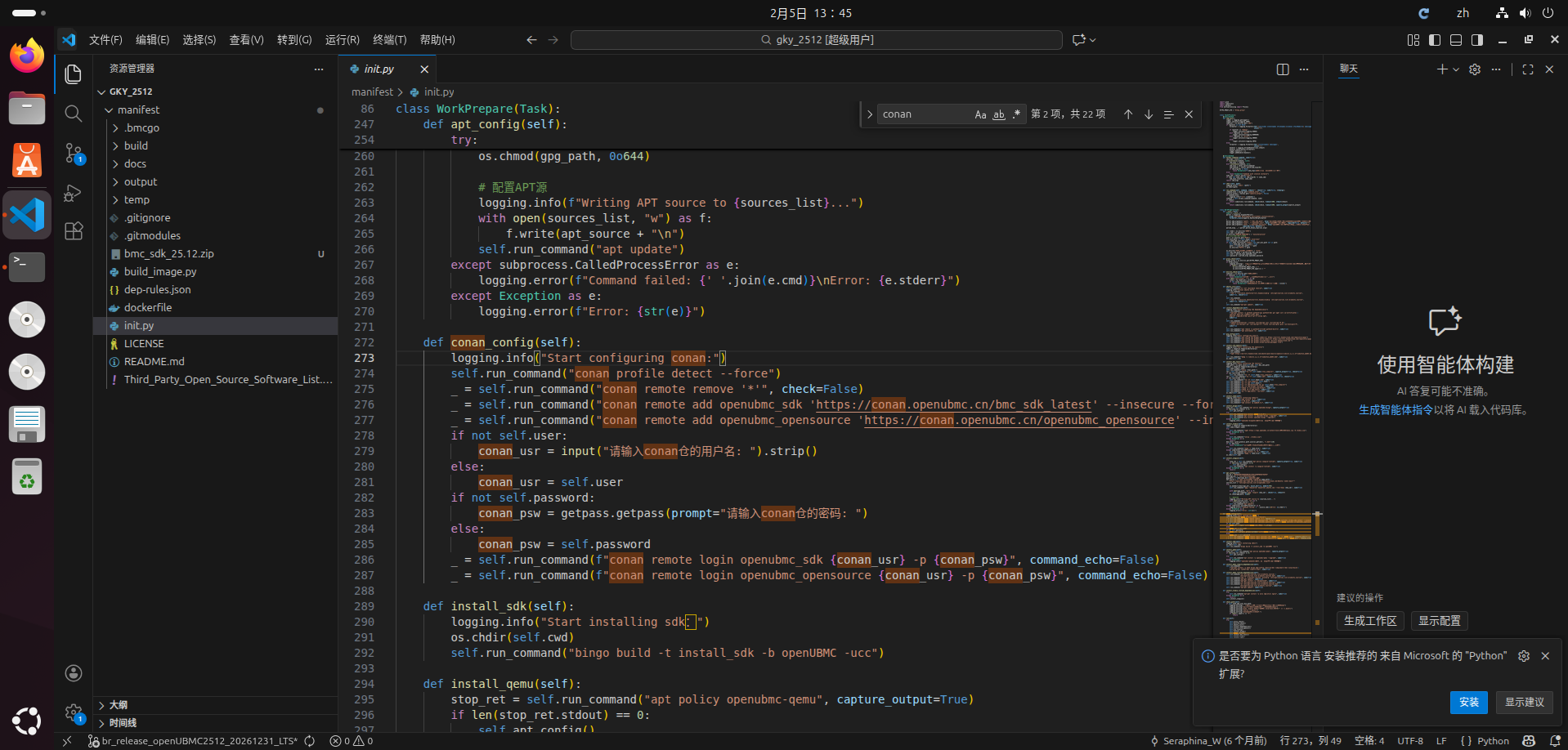1568x750 pixels.
Task: Click the editor minimap slider
Action: 1265,526
